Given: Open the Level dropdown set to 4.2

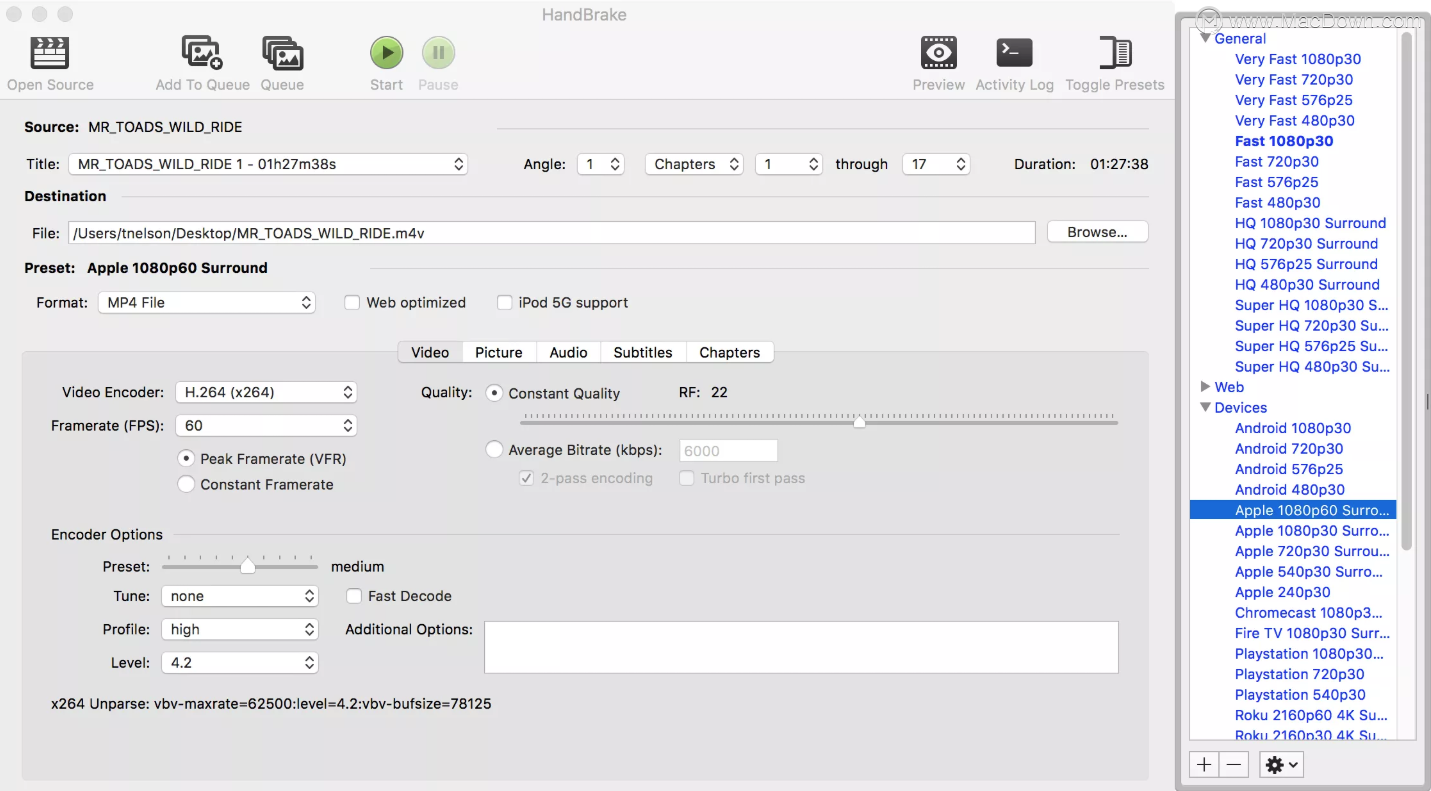Looking at the screenshot, I should click(240, 663).
